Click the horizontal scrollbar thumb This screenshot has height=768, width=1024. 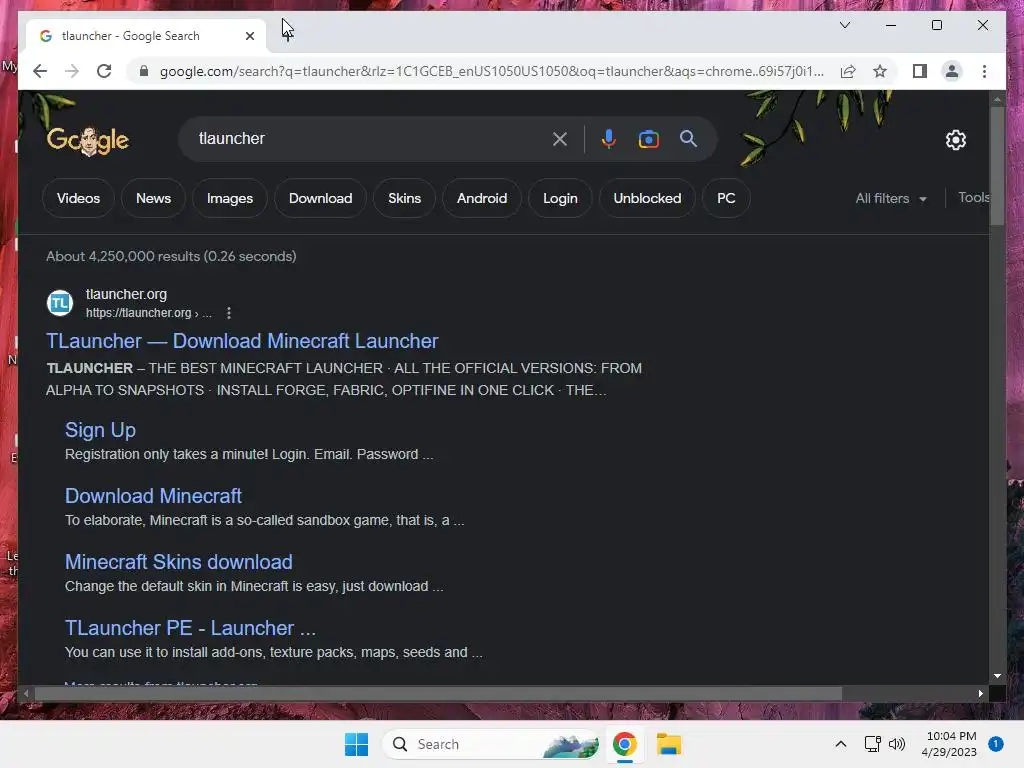(x=438, y=694)
